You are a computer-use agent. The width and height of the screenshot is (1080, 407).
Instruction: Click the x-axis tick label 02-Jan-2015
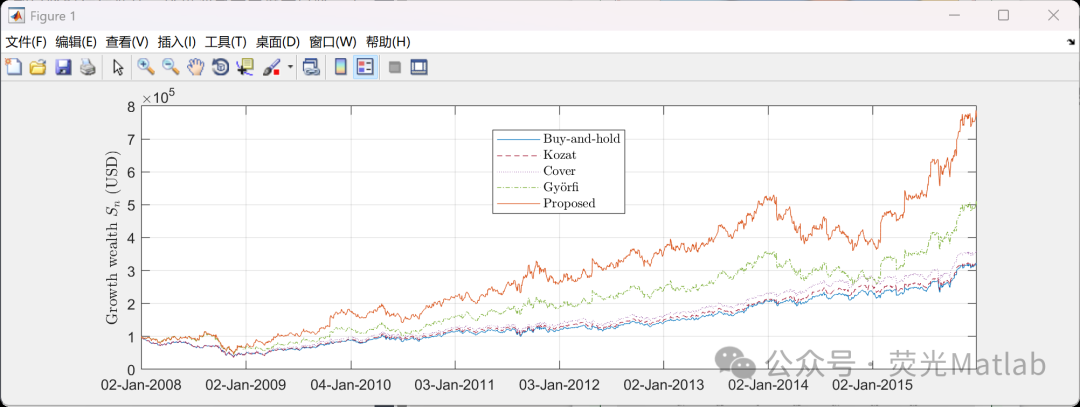[873, 385]
